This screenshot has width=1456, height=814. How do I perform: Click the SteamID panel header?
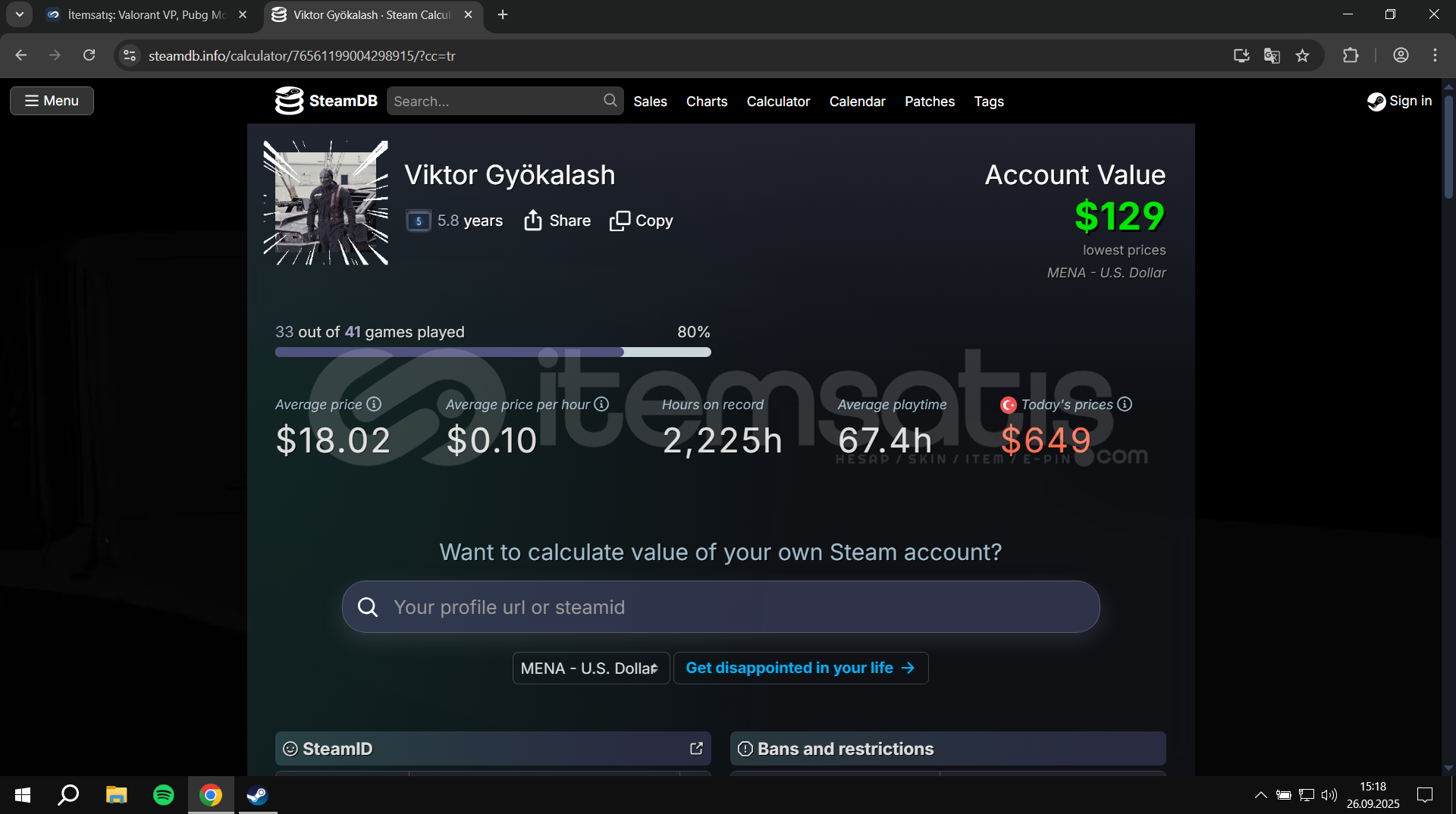[x=493, y=749]
